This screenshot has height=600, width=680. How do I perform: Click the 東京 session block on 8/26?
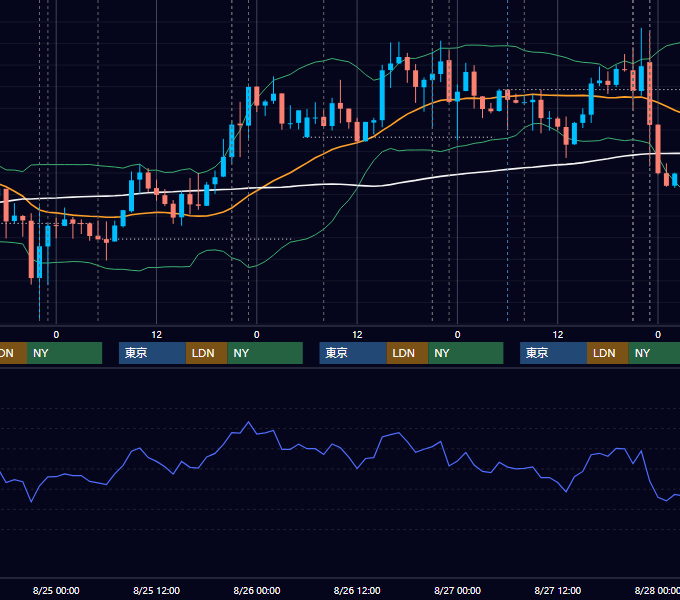(x=353, y=353)
